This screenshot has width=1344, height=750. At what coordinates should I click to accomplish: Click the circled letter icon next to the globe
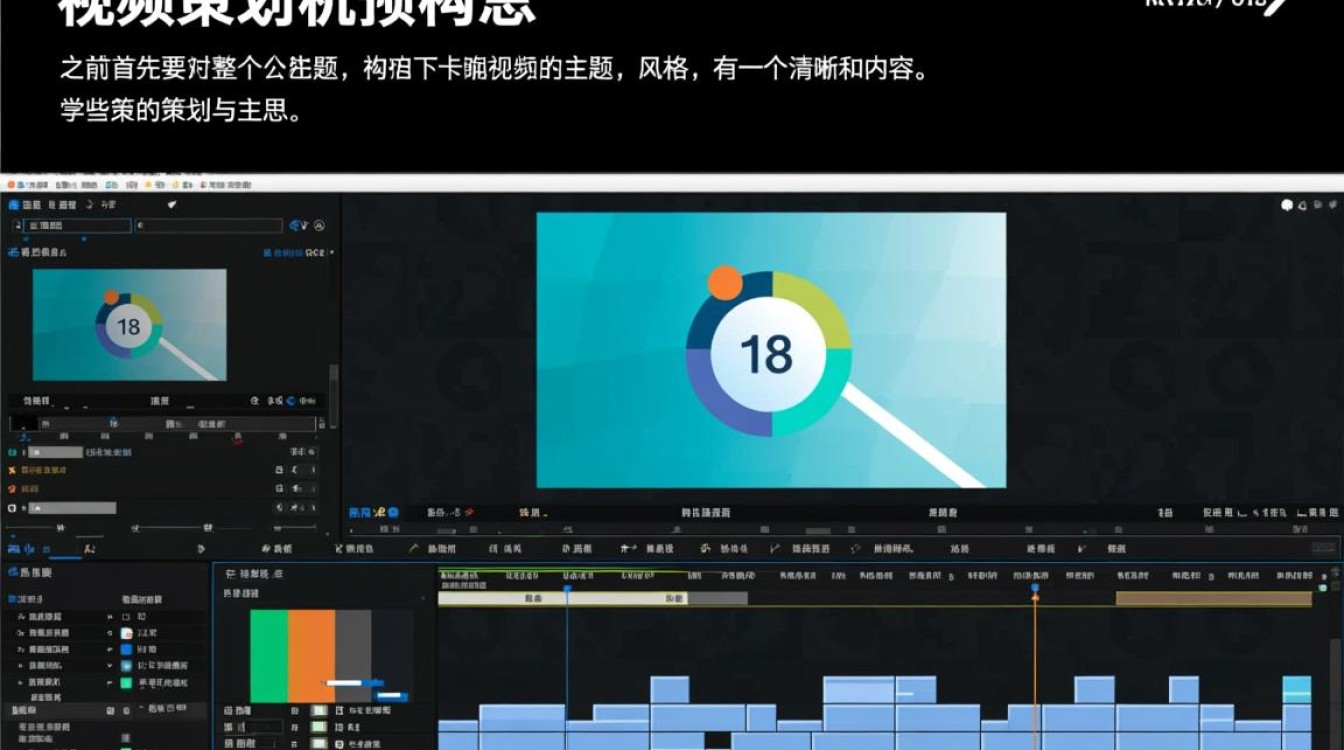pos(319,226)
